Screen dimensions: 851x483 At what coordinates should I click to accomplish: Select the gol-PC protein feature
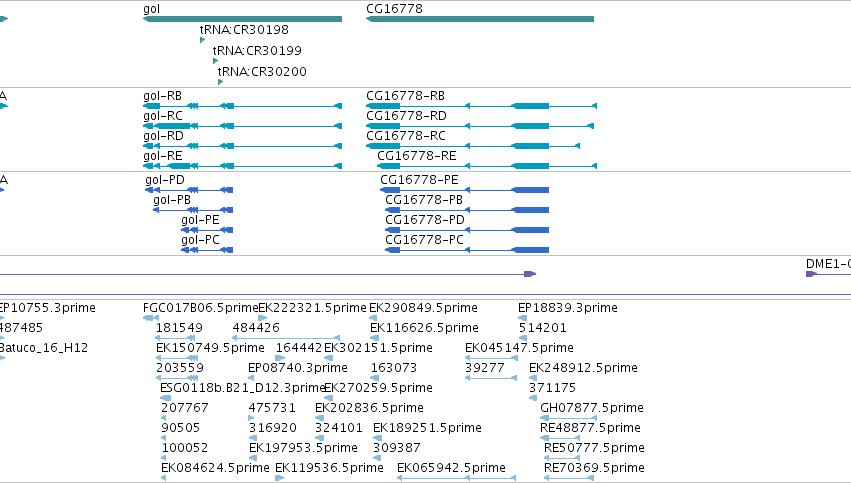pyautogui.click(x=207, y=250)
